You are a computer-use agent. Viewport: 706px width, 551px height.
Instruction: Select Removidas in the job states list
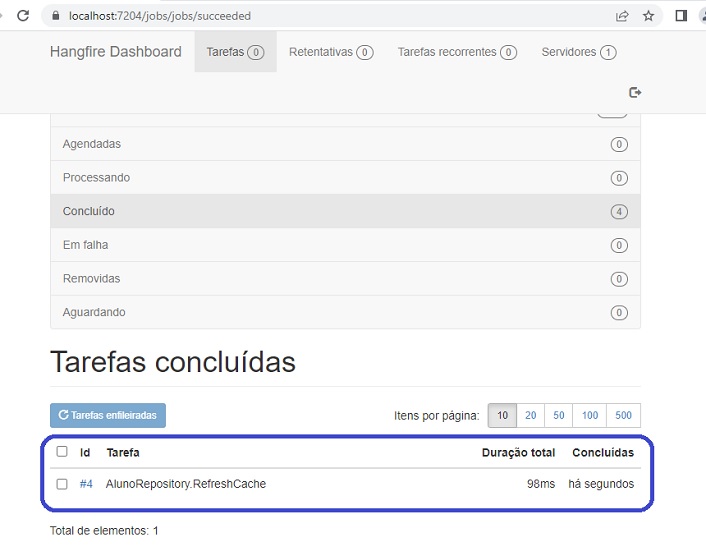tap(345, 279)
